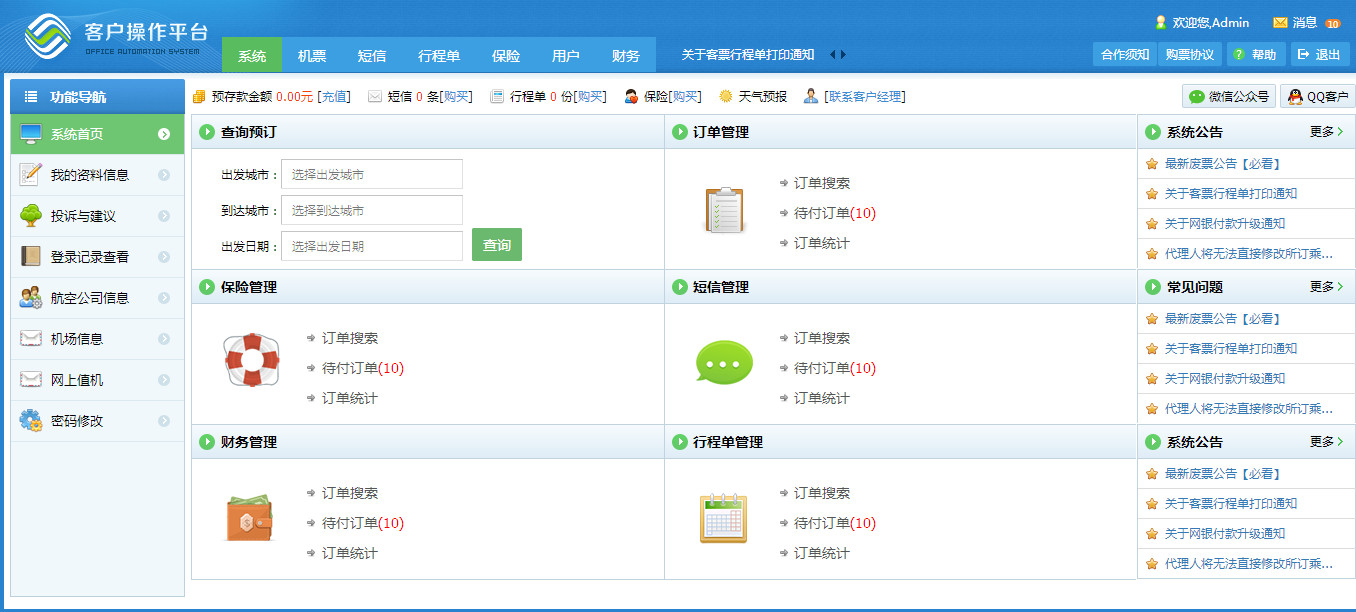1356x612 pixels.
Task: Click the monitor icon beside 系统首页
Action: 31,134
